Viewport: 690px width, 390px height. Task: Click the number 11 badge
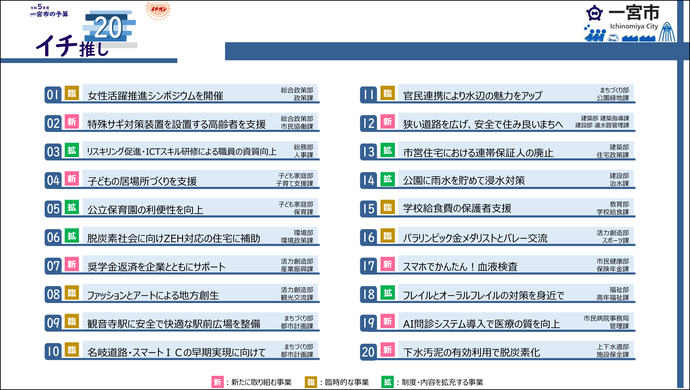tap(368, 95)
